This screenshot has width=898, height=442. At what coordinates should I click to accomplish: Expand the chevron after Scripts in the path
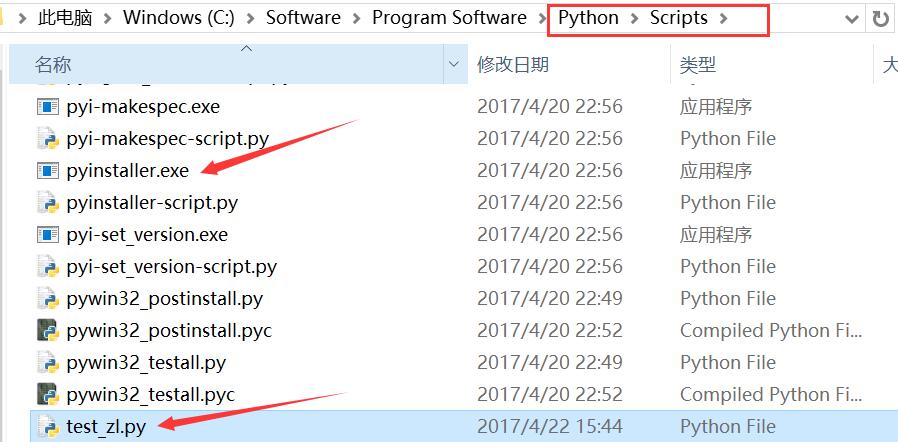[723, 18]
